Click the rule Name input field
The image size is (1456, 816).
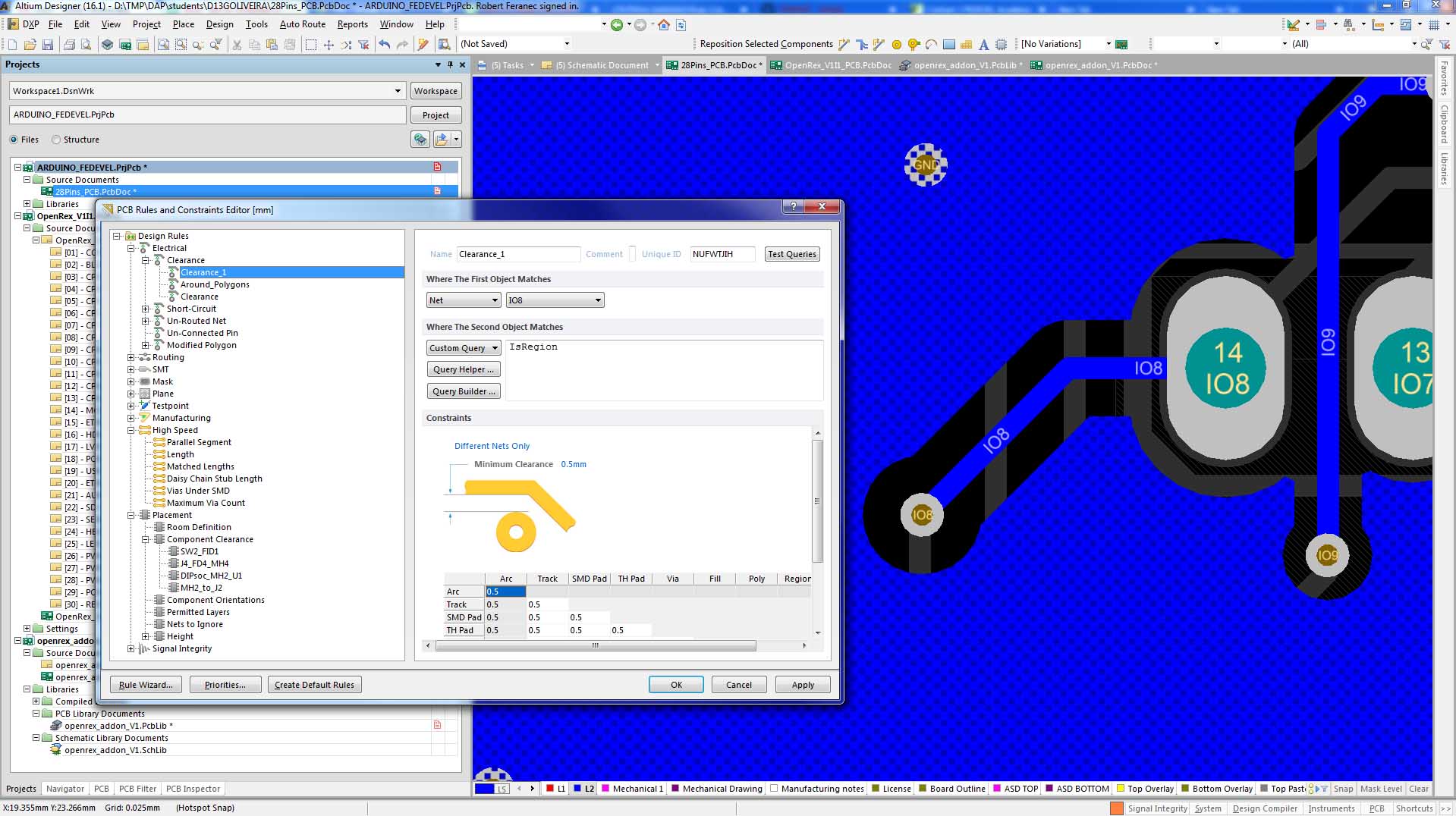coord(517,255)
